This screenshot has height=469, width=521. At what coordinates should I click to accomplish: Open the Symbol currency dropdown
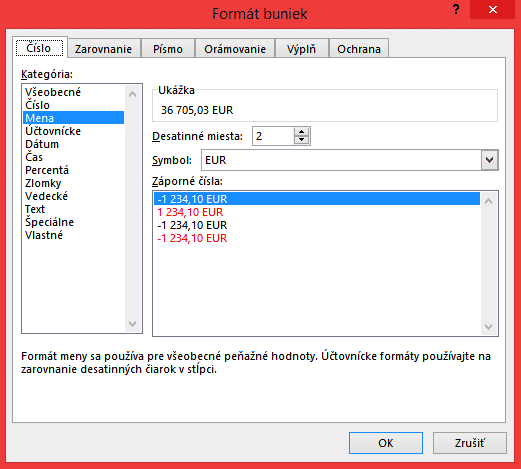point(489,160)
